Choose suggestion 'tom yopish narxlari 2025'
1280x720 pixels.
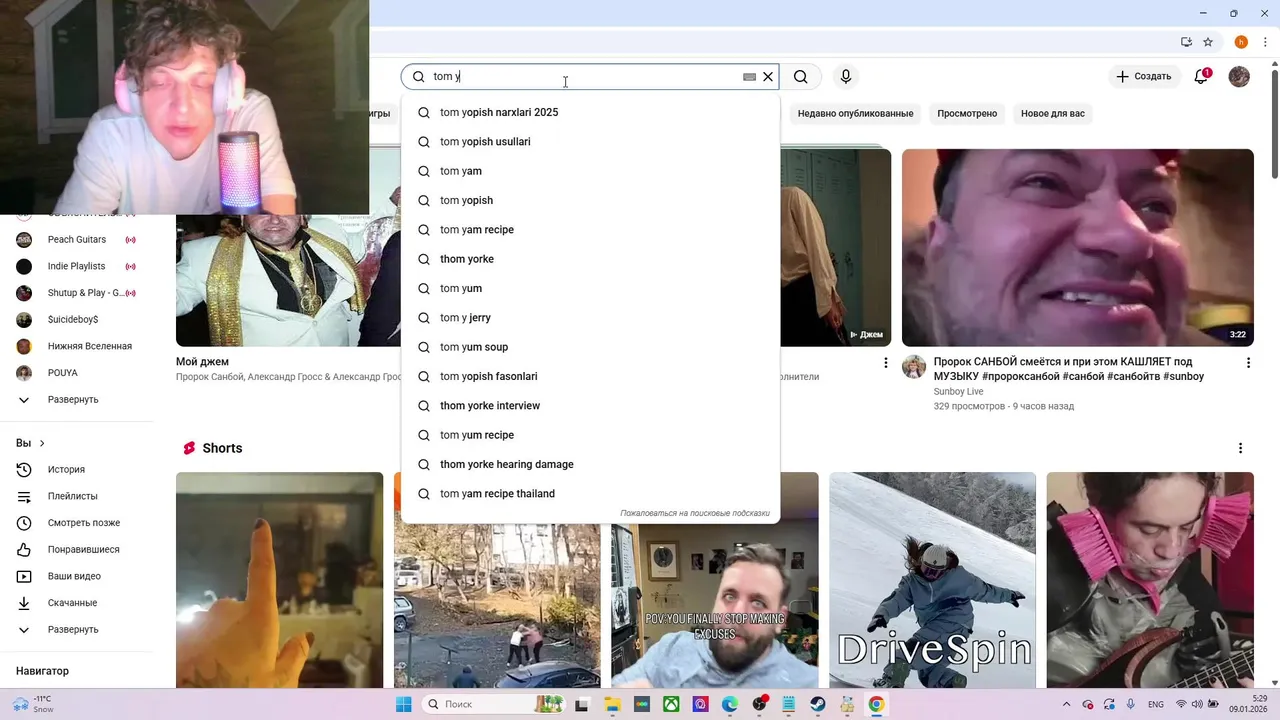[590, 112]
